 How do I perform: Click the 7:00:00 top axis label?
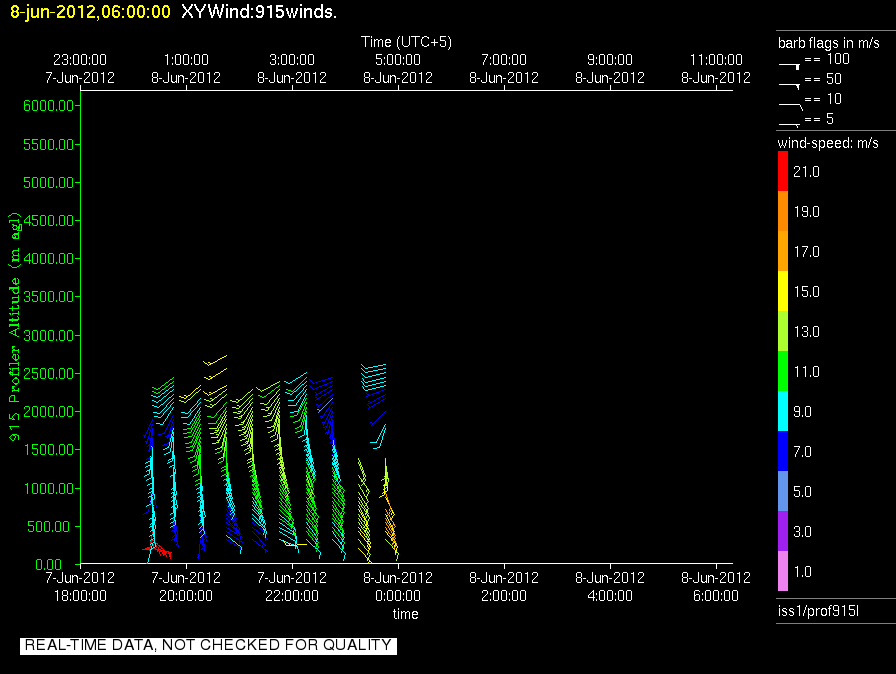pyautogui.click(x=504, y=60)
